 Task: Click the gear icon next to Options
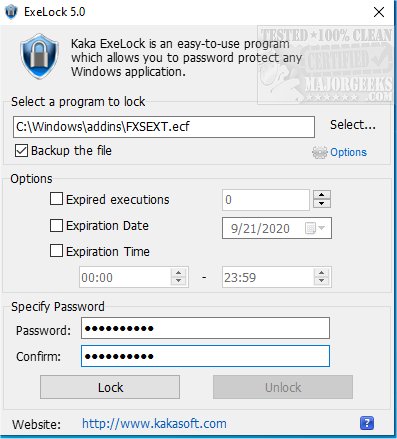320,153
